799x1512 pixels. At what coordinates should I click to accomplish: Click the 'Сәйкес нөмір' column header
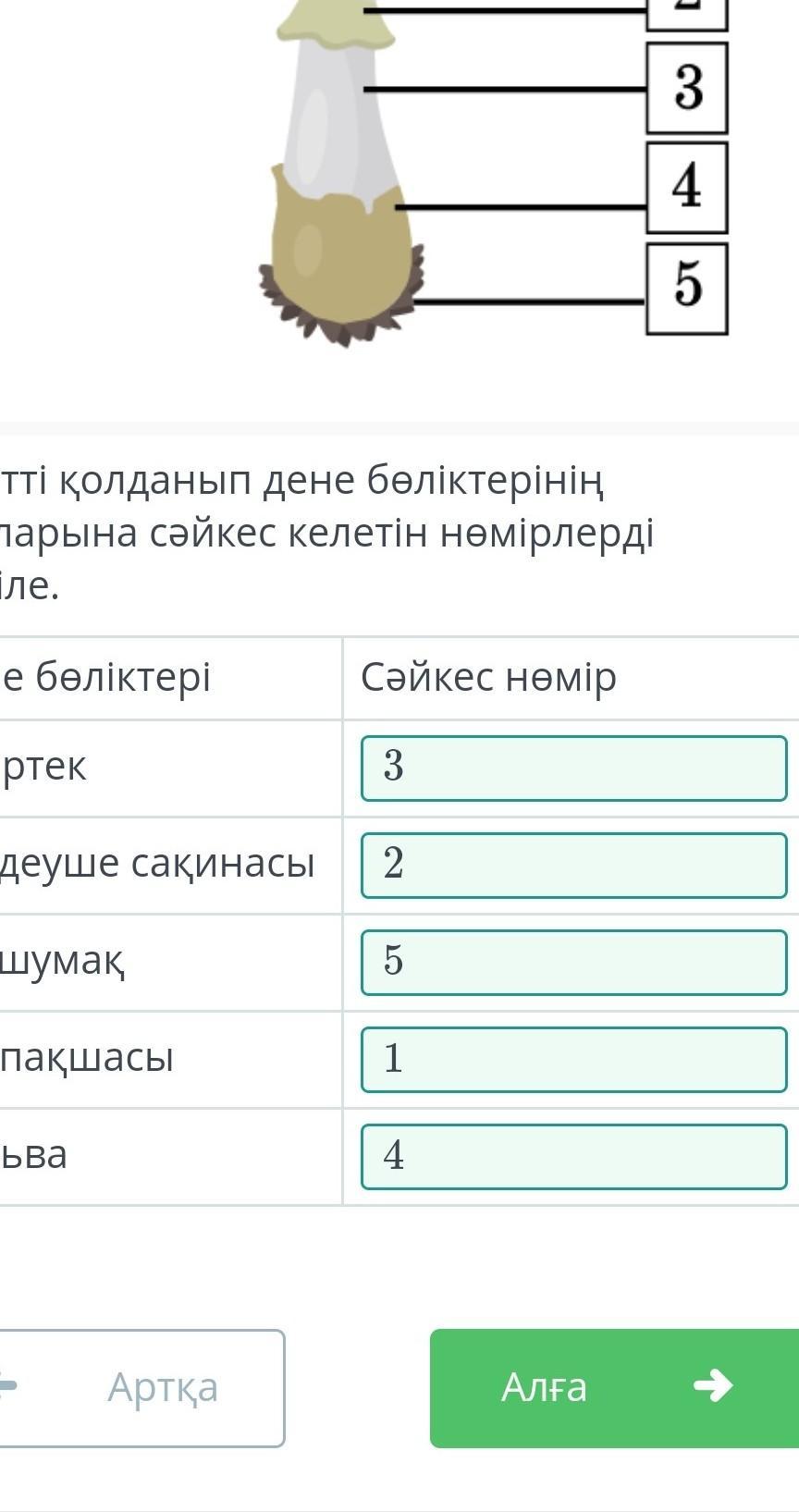point(488,678)
